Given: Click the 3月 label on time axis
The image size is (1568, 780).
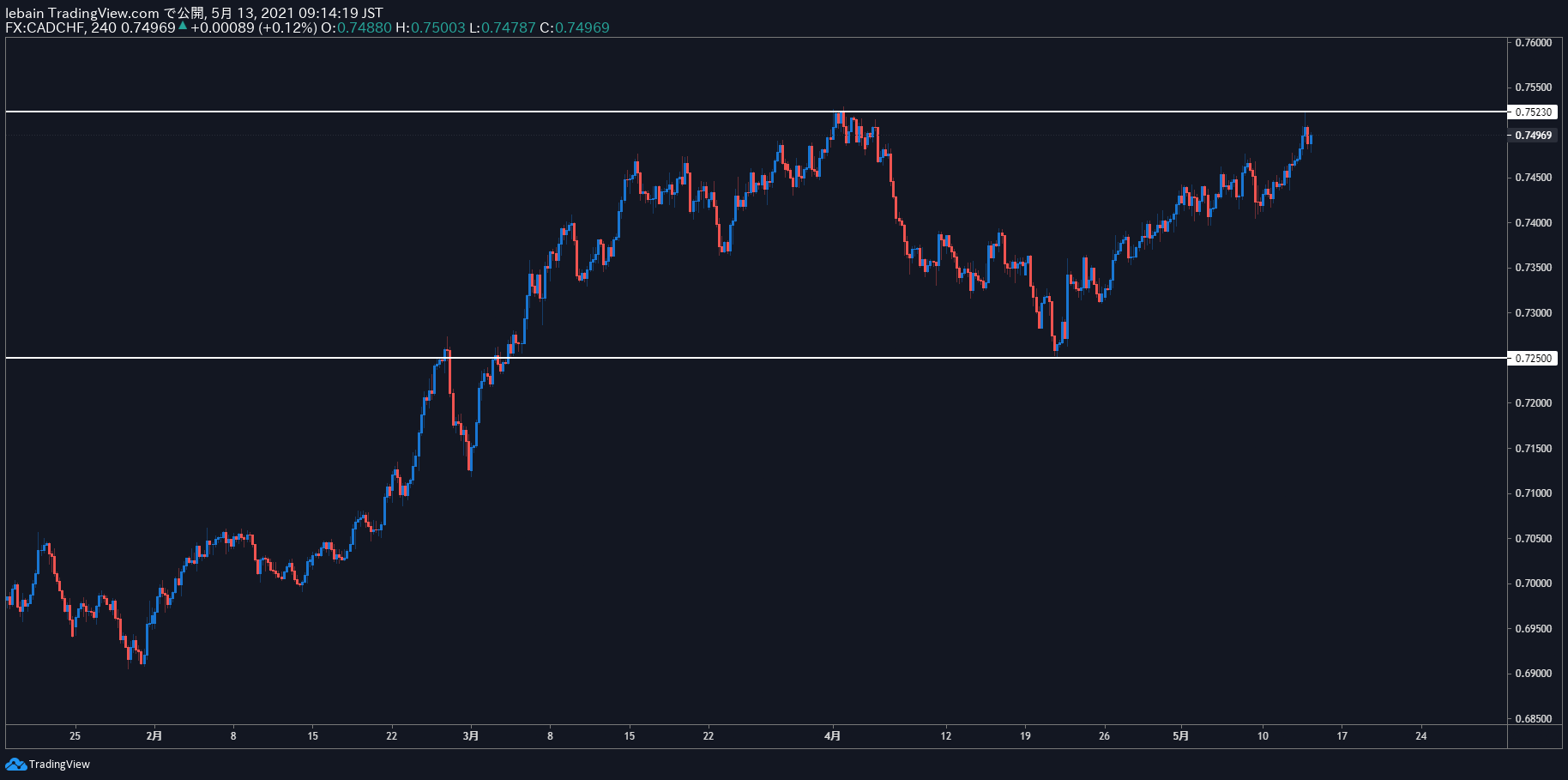Looking at the screenshot, I should (471, 735).
